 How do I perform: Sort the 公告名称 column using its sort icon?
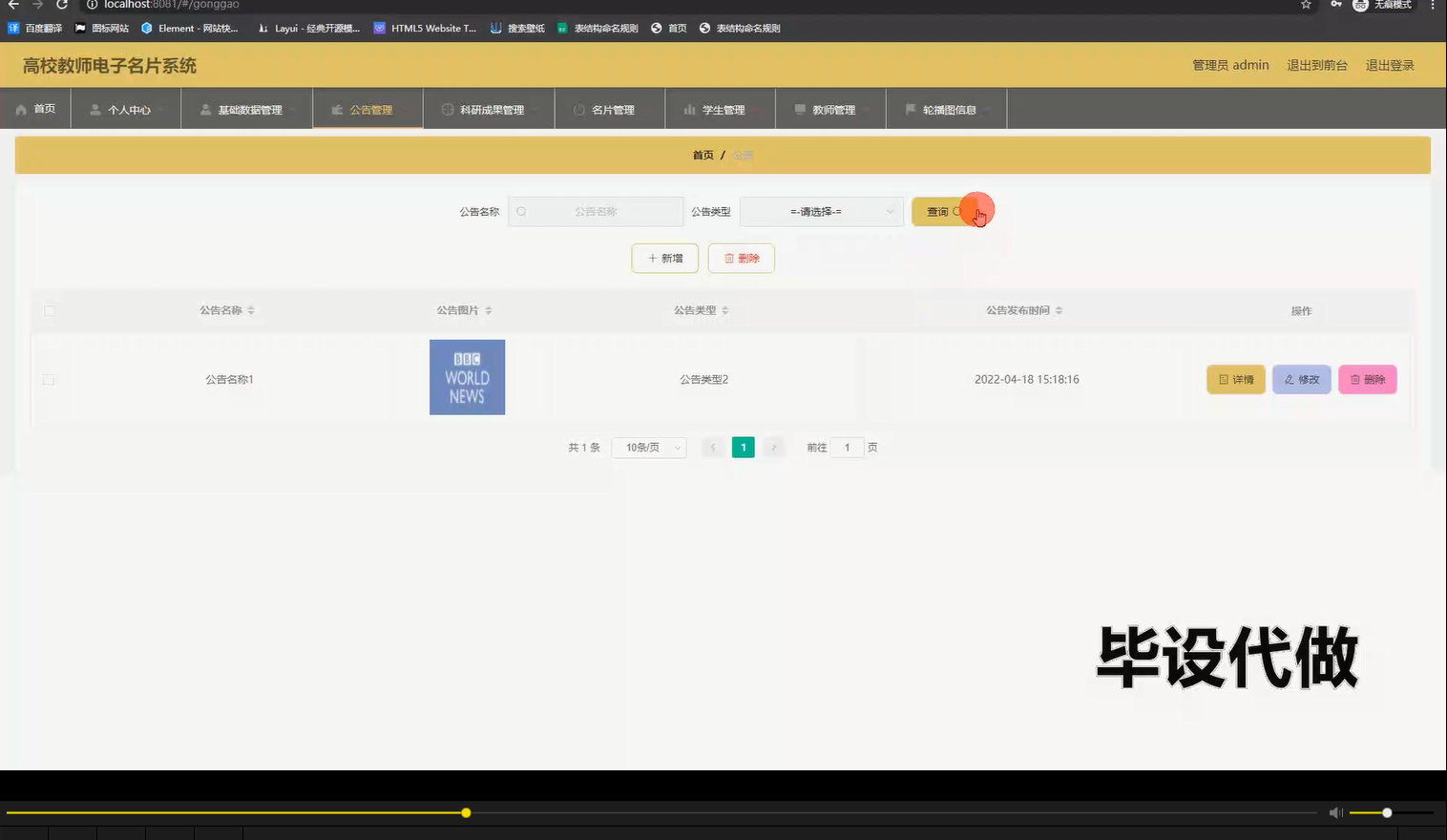coord(250,309)
